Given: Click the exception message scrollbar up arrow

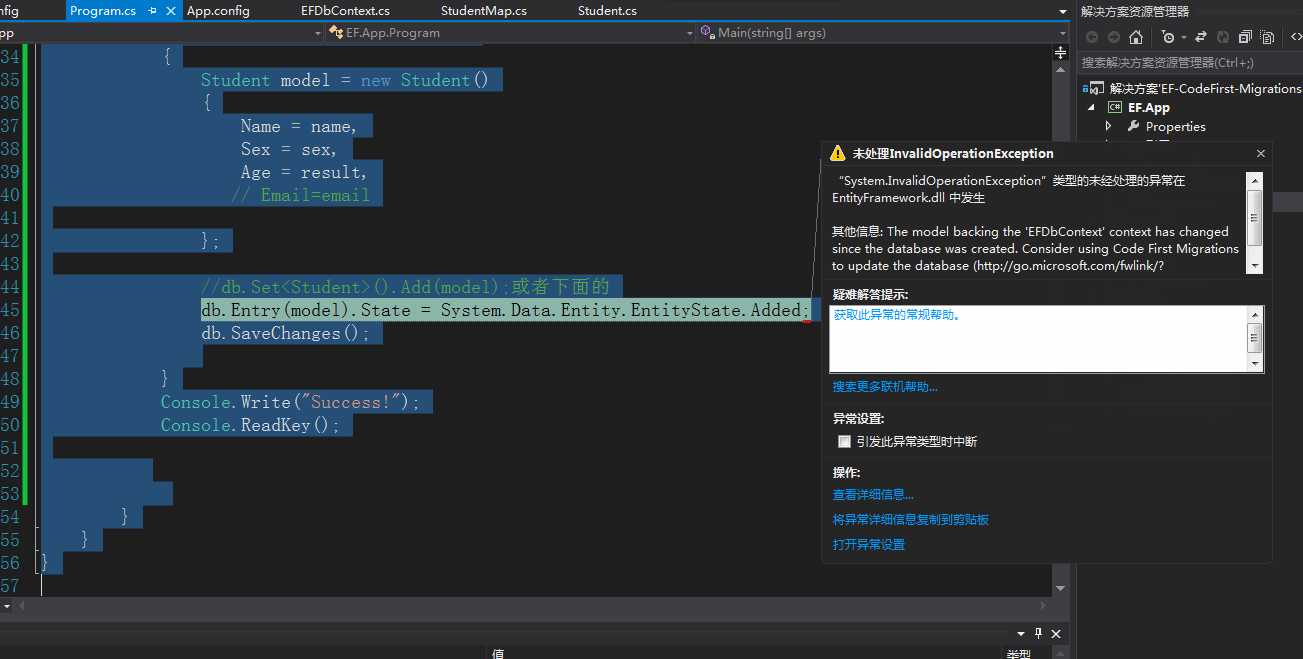Looking at the screenshot, I should click(x=1255, y=179).
